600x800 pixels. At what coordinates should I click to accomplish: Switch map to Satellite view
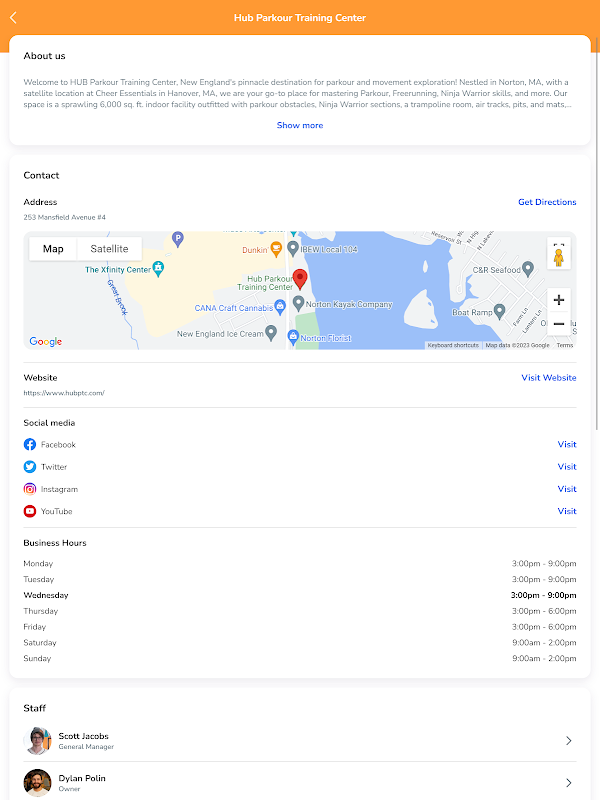tap(109, 249)
